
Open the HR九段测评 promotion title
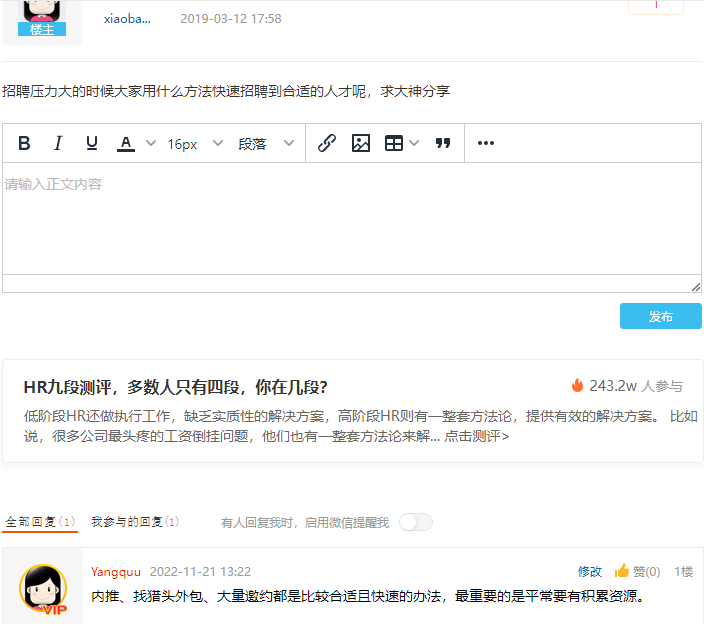point(176,387)
